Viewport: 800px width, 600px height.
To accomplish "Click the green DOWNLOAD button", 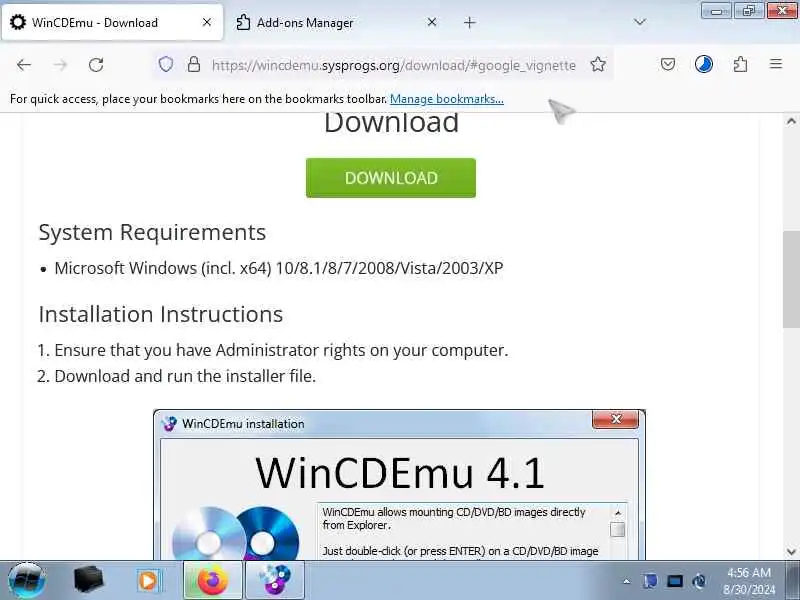I will [391, 178].
